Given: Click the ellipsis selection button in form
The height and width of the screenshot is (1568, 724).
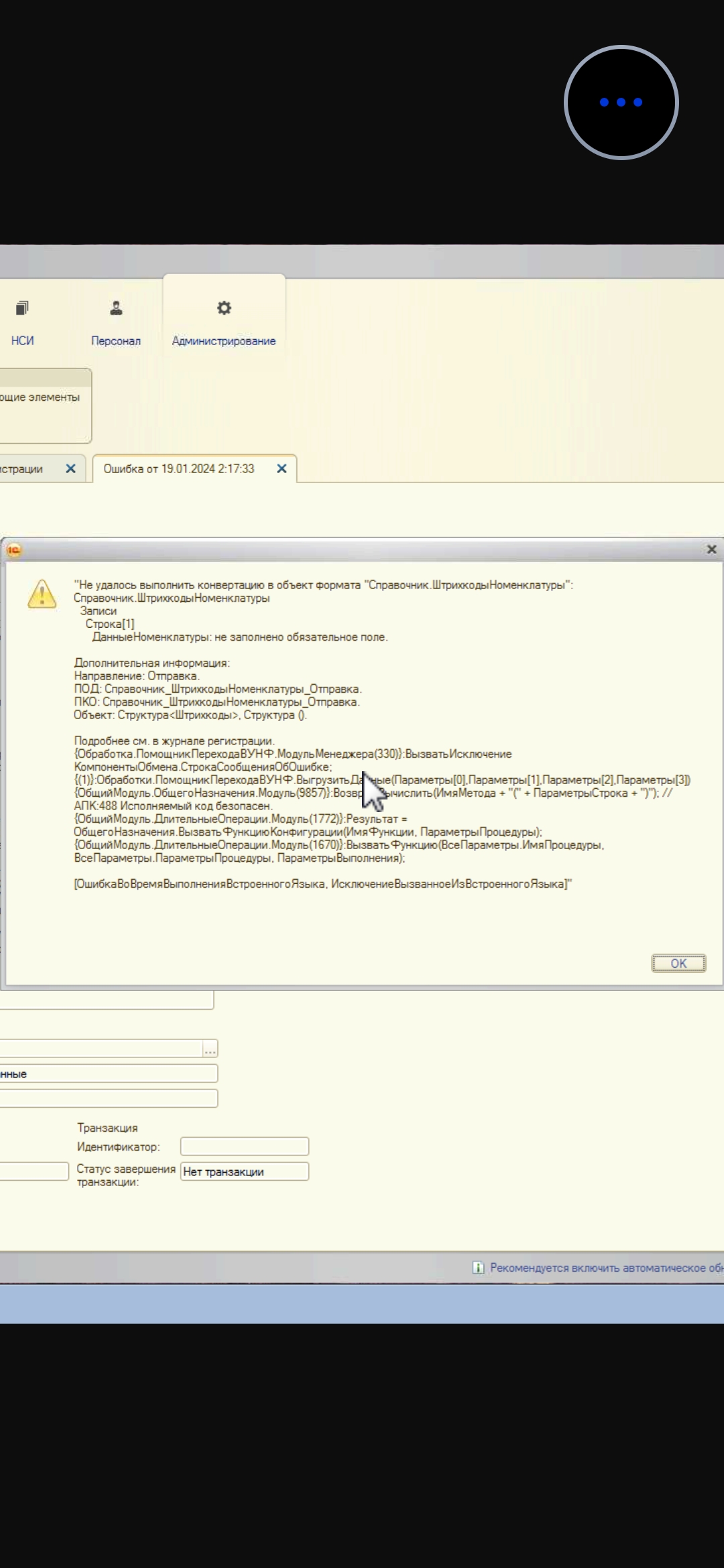Looking at the screenshot, I should click(210, 1049).
